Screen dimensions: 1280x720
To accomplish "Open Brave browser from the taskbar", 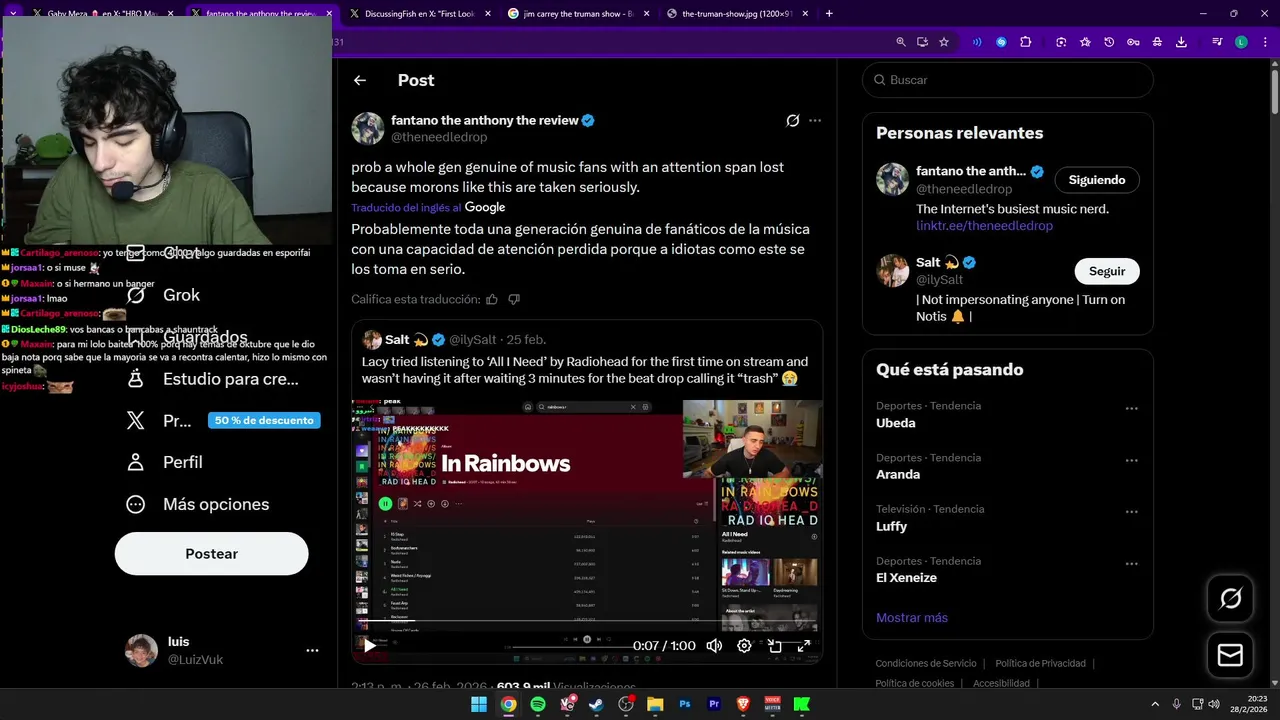I will [743, 704].
